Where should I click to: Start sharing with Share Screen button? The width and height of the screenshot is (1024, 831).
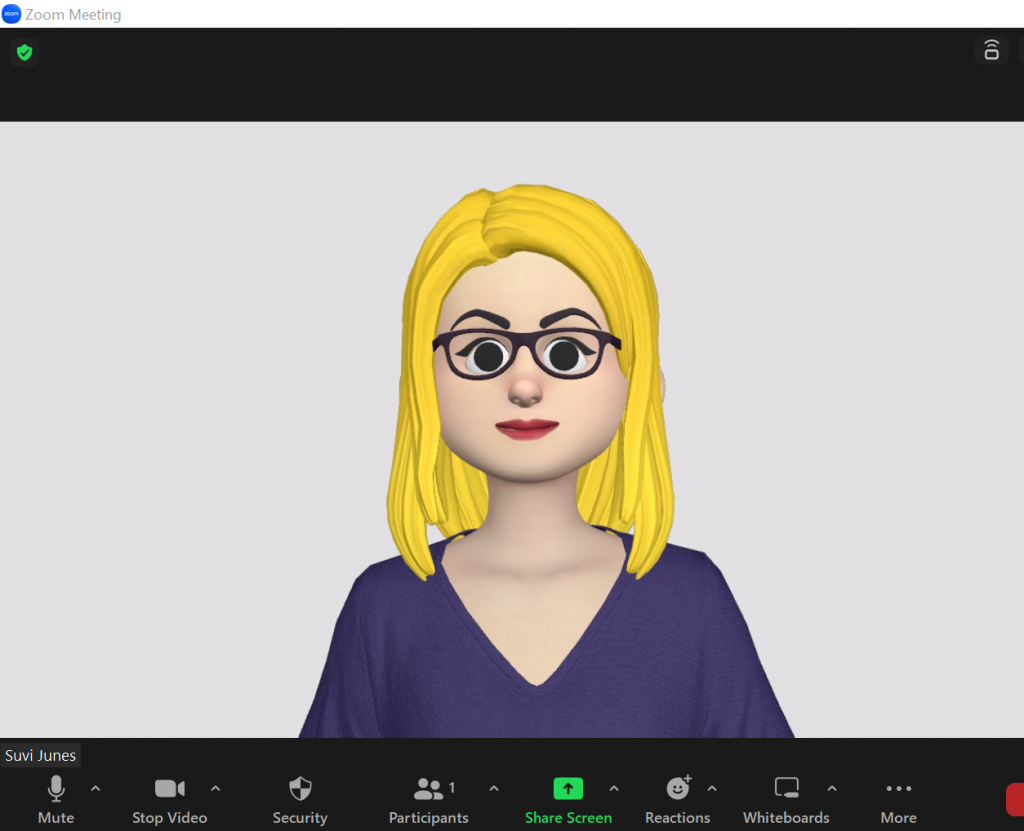click(568, 789)
